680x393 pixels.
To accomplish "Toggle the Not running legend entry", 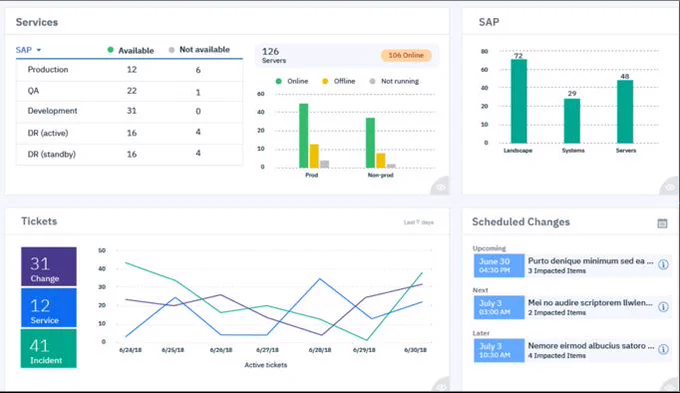I will tap(394, 81).
